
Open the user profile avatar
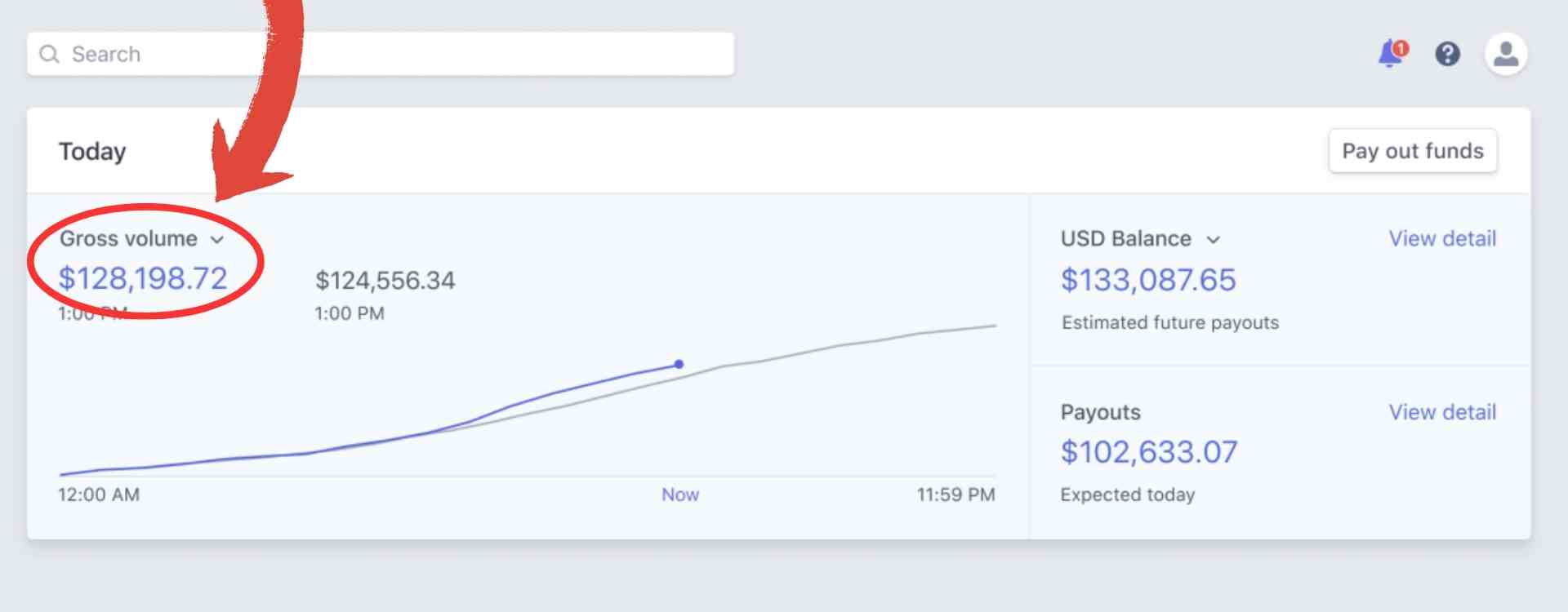[1505, 55]
